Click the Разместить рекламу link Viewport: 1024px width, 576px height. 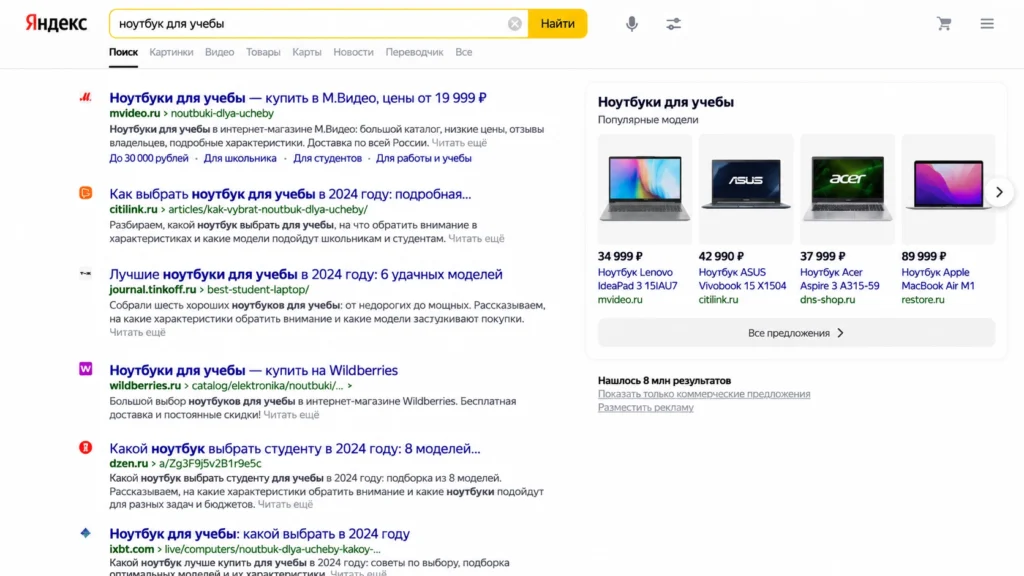pos(645,408)
